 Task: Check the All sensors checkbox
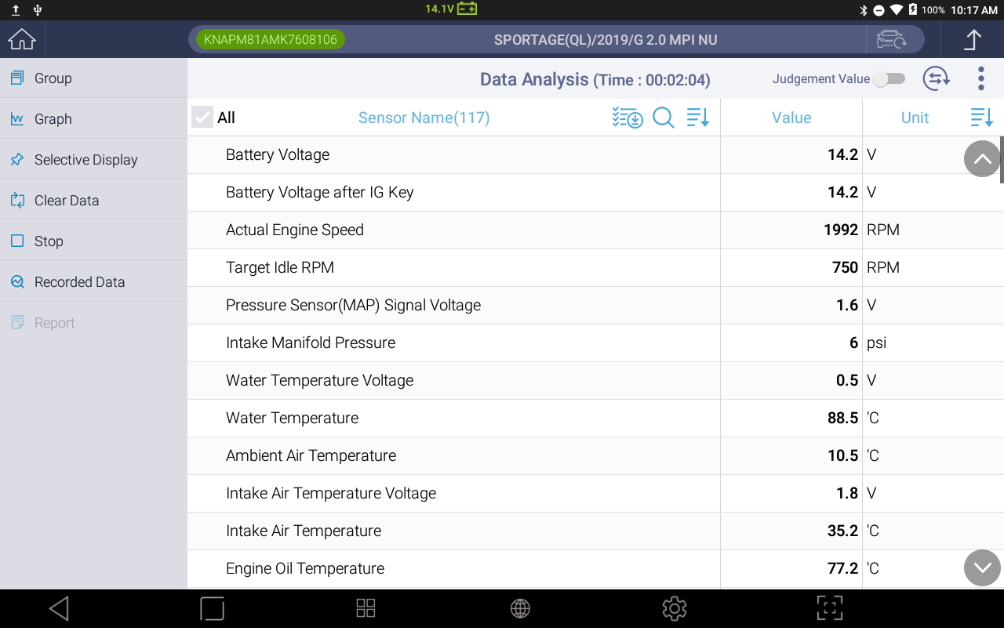pyautogui.click(x=202, y=117)
